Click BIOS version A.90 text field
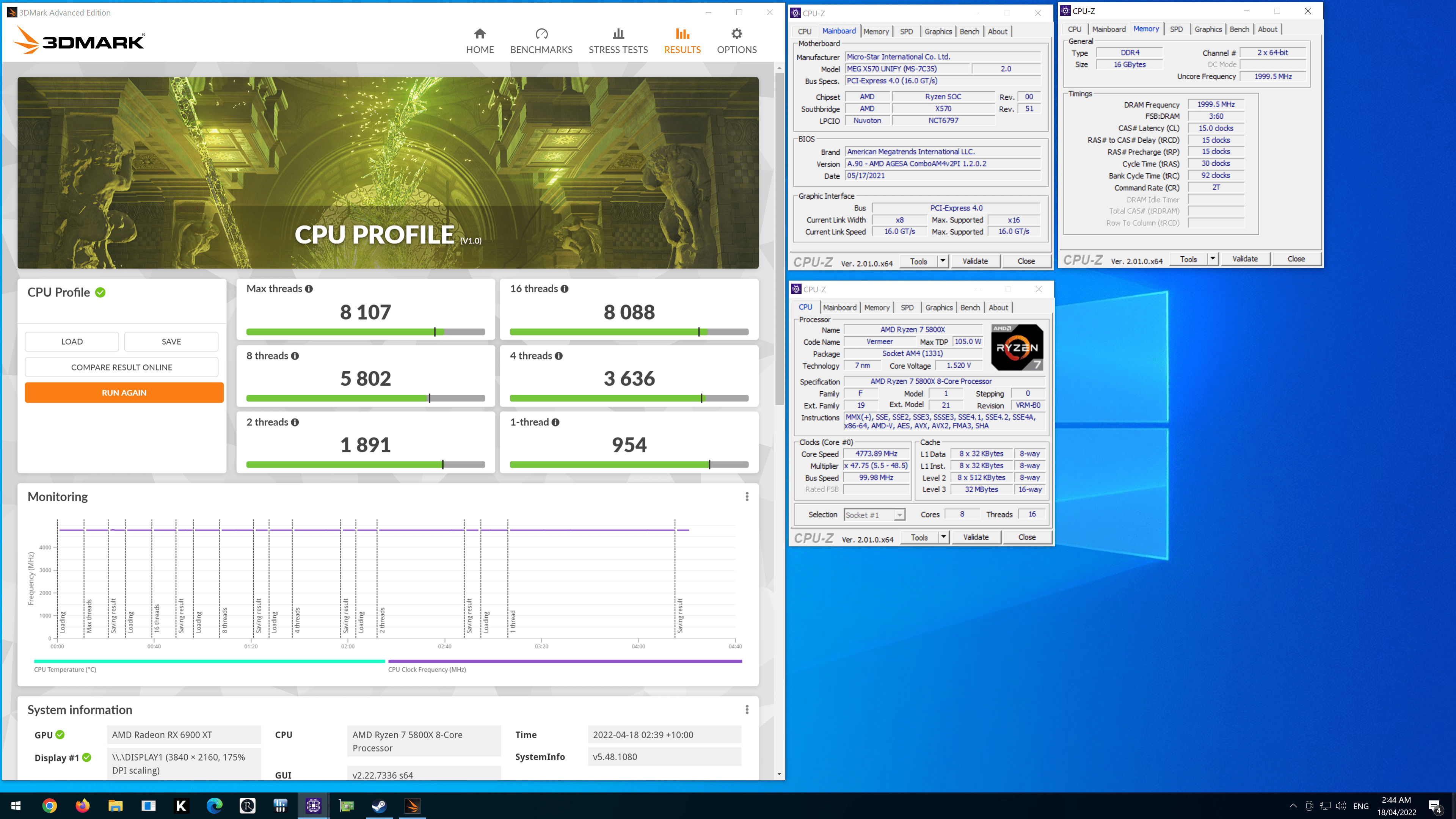Image resolution: width=1456 pixels, height=819 pixels. tap(943, 164)
